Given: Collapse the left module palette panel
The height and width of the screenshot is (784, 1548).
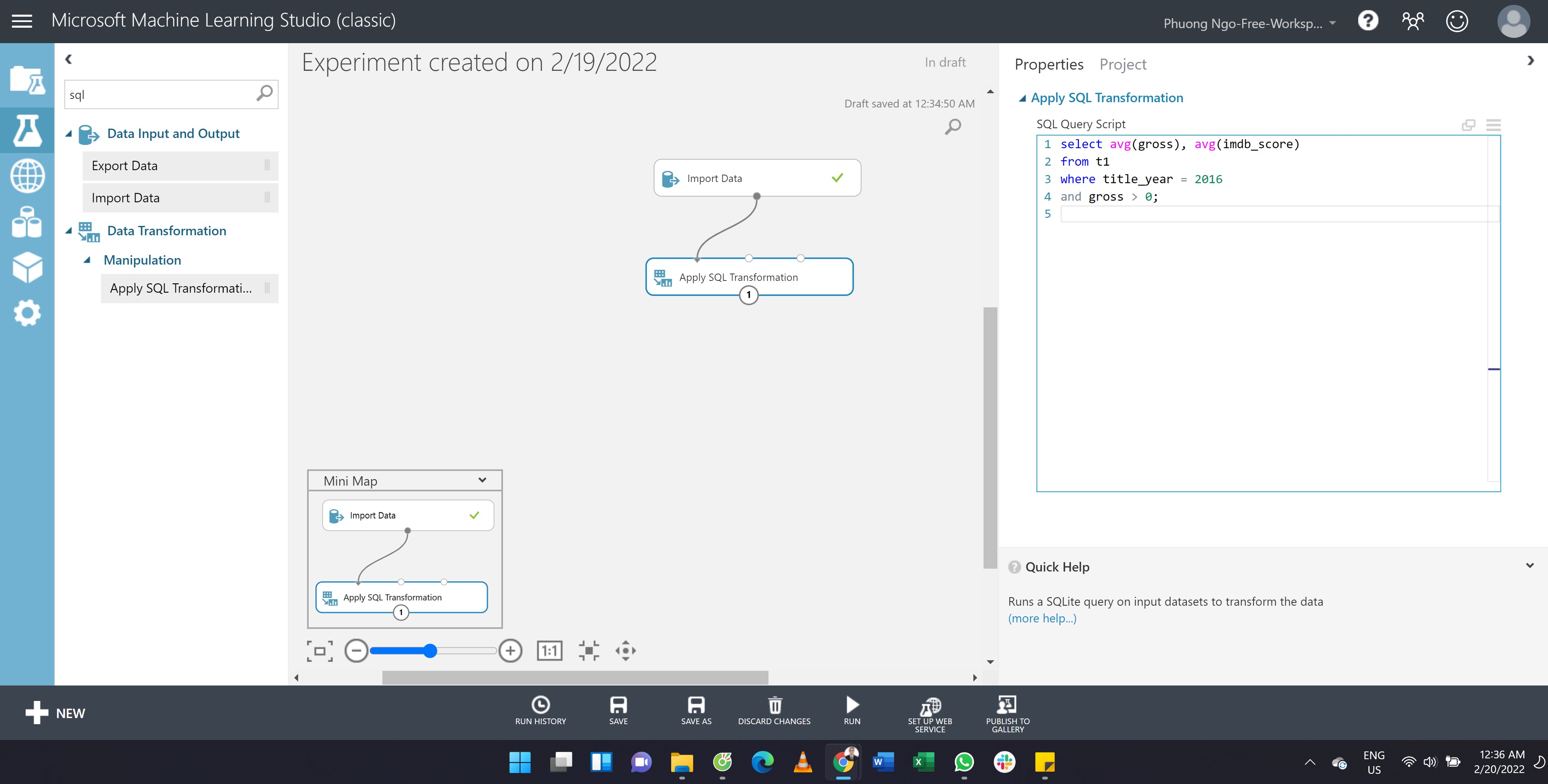Looking at the screenshot, I should point(68,58).
